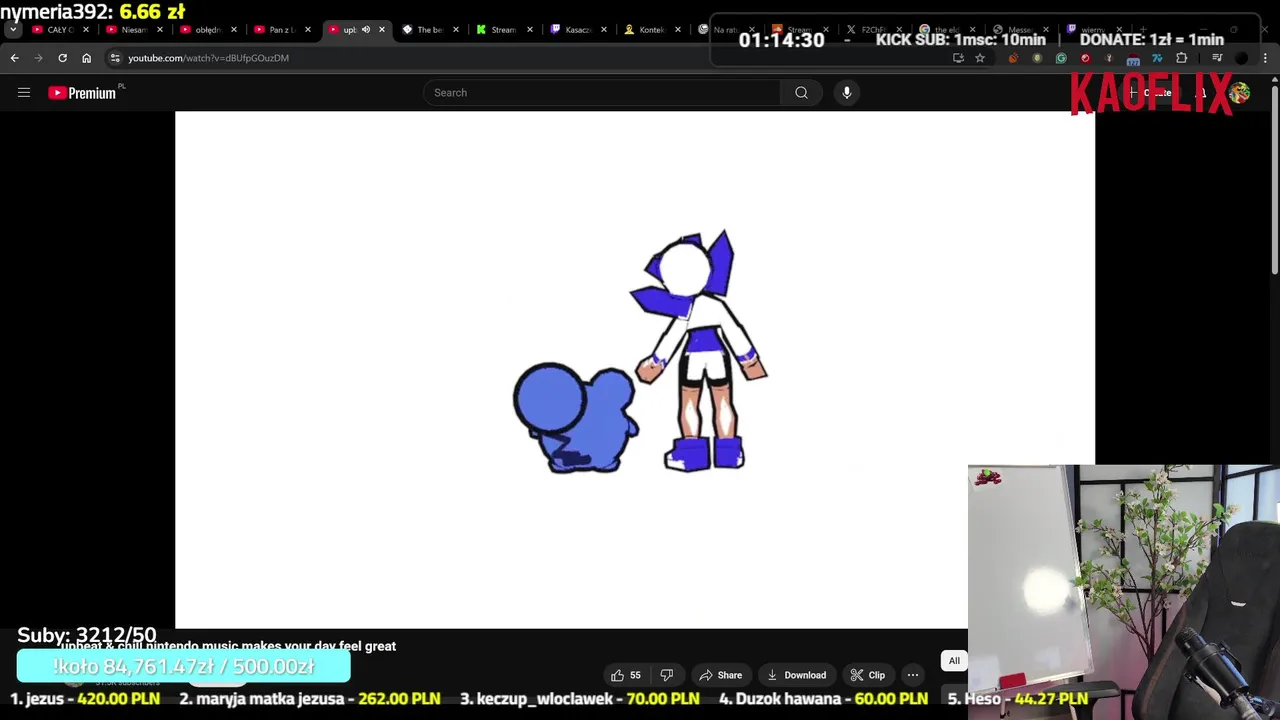Create a clip with Clip button
The height and width of the screenshot is (720, 1280).
point(867,675)
